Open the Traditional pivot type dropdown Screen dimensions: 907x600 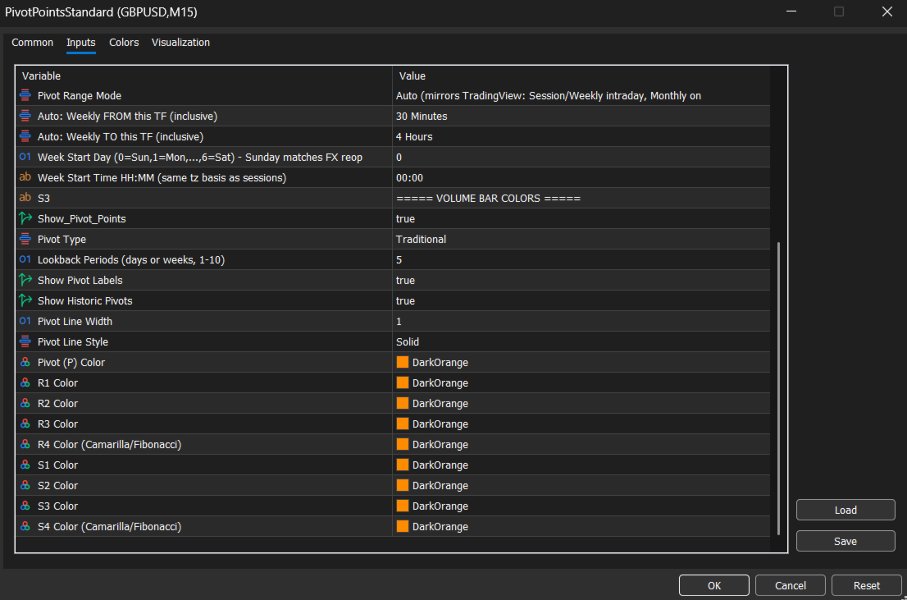tap(581, 239)
